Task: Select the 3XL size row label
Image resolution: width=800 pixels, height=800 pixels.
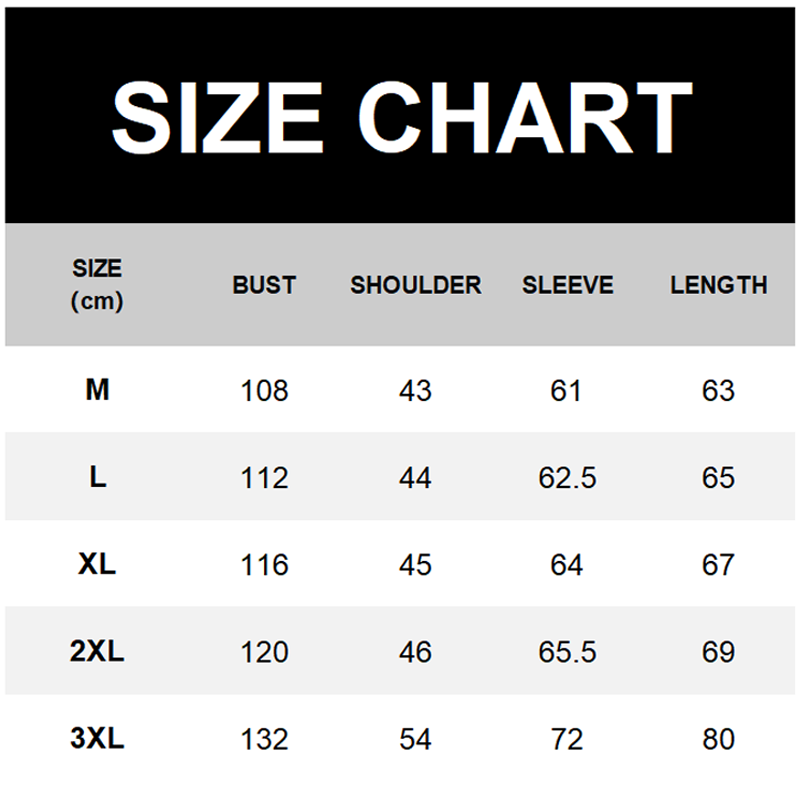Action: (97, 739)
